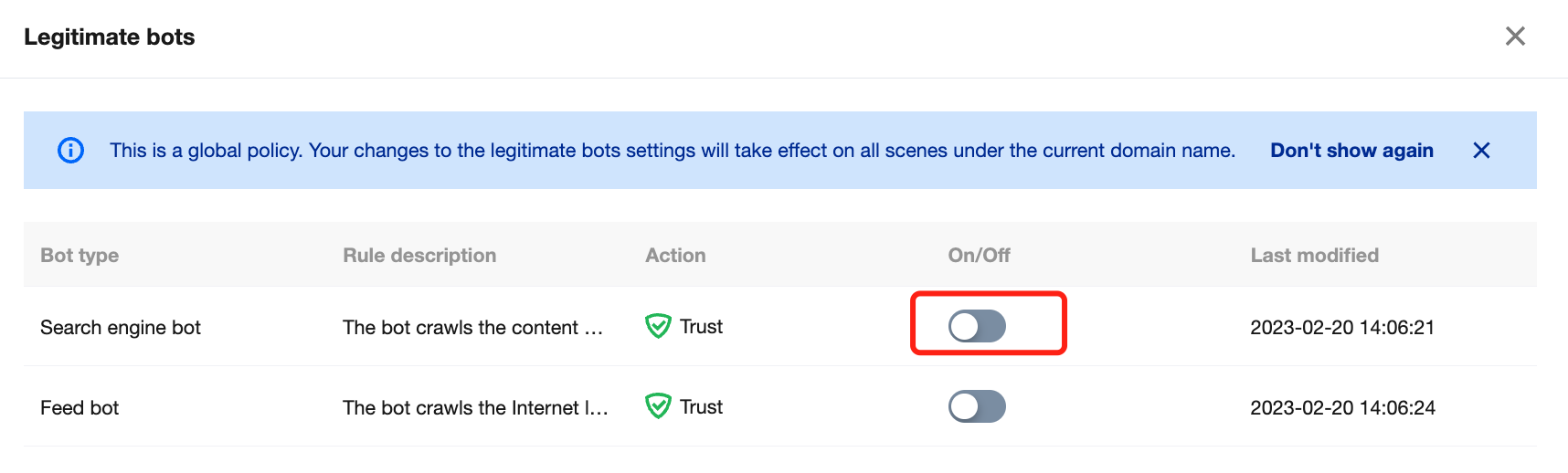
Task: Click the "Don't show again" link
Action: (1351, 151)
